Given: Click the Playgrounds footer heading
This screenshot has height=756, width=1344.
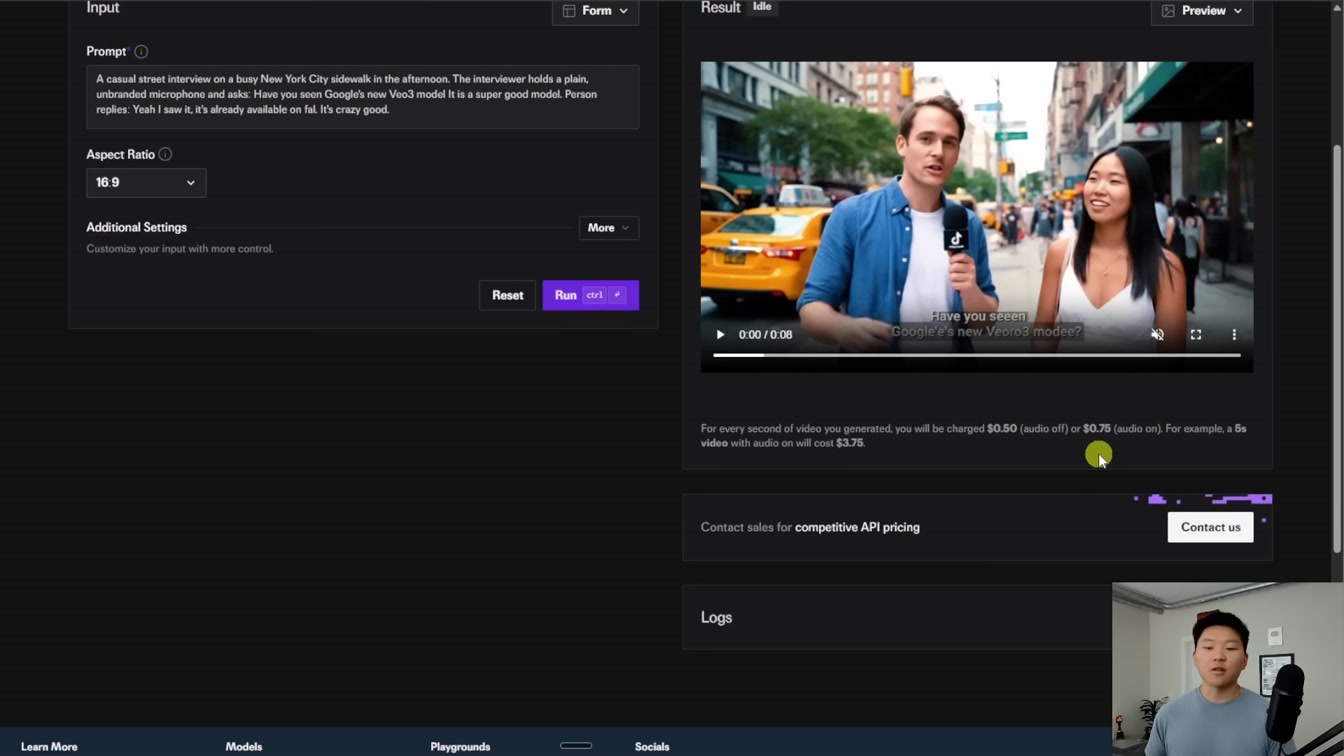Looking at the screenshot, I should [x=460, y=747].
